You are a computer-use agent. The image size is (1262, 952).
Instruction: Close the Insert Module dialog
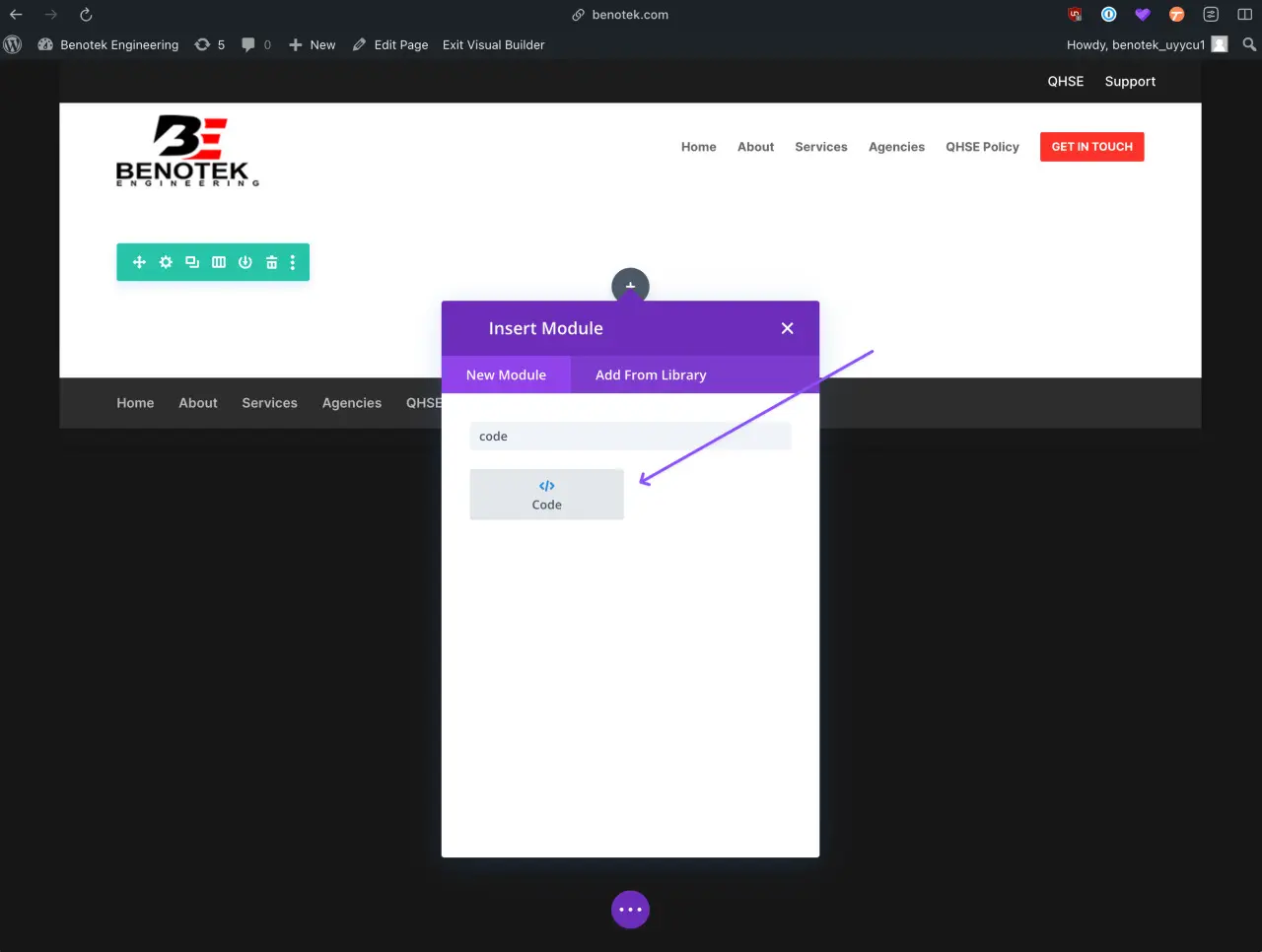tap(787, 328)
